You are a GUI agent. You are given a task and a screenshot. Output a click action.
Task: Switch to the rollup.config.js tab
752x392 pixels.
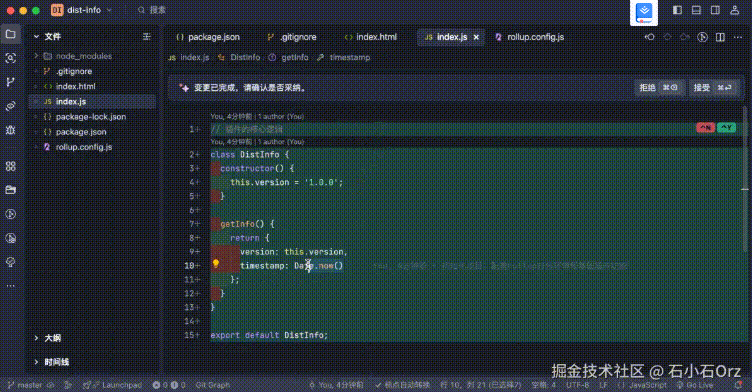(529, 37)
